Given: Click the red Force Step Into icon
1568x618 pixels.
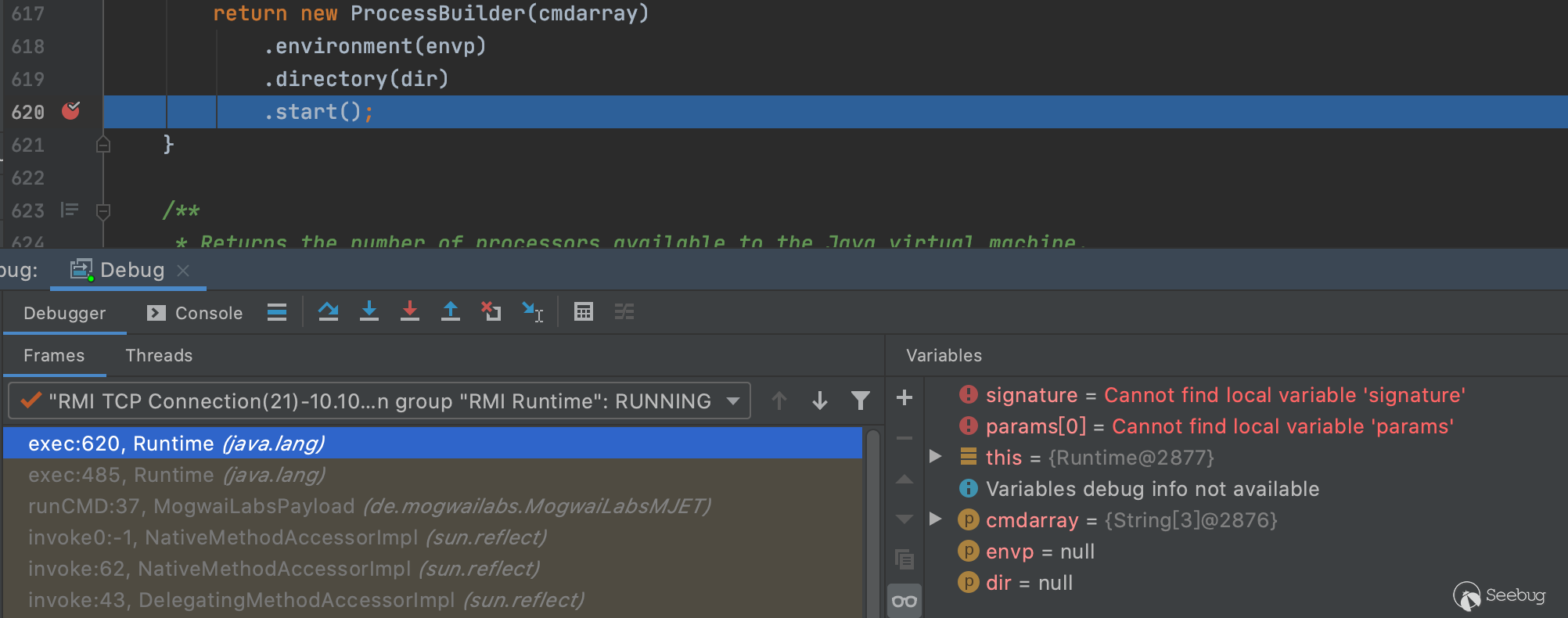Looking at the screenshot, I should coord(410,312).
